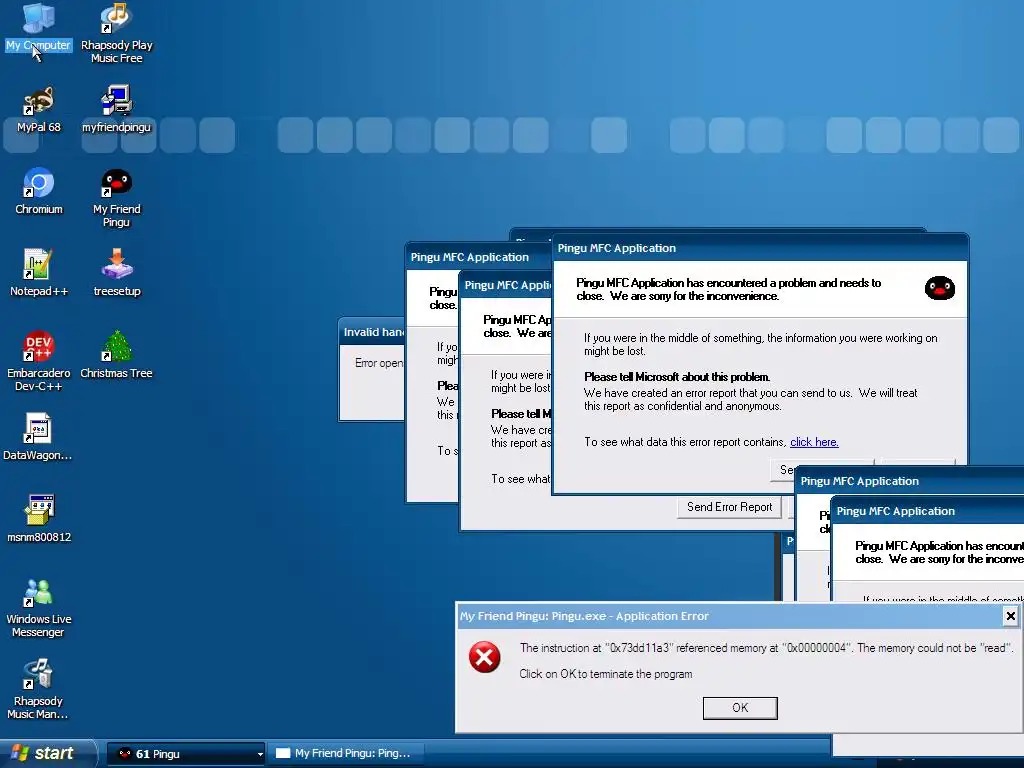Open the 61 Pingu taskbar group
Screen dimensions: 1024x768
(x=186, y=754)
